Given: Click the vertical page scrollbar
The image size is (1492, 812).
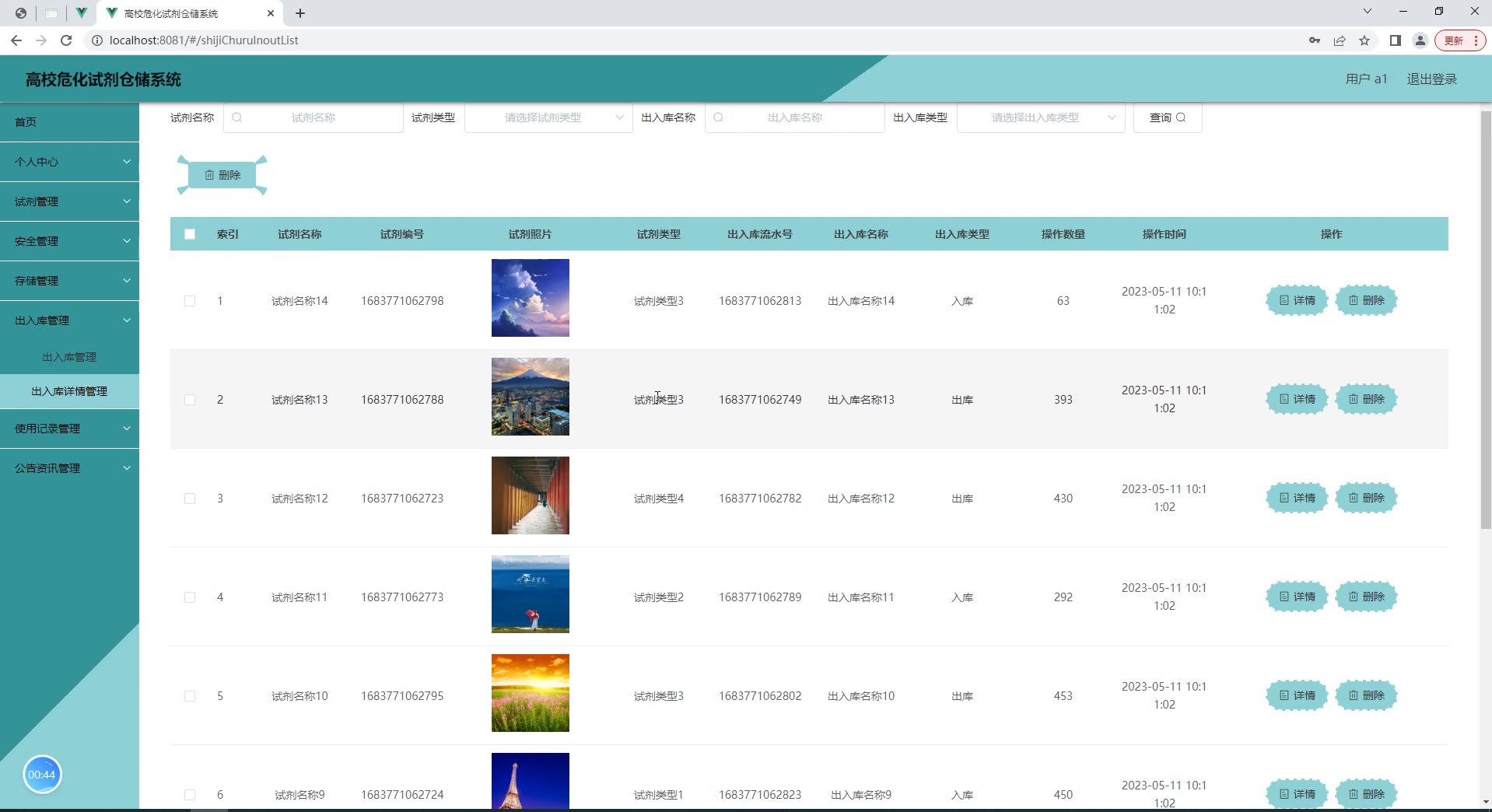Looking at the screenshot, I should tap(1485, 319).
